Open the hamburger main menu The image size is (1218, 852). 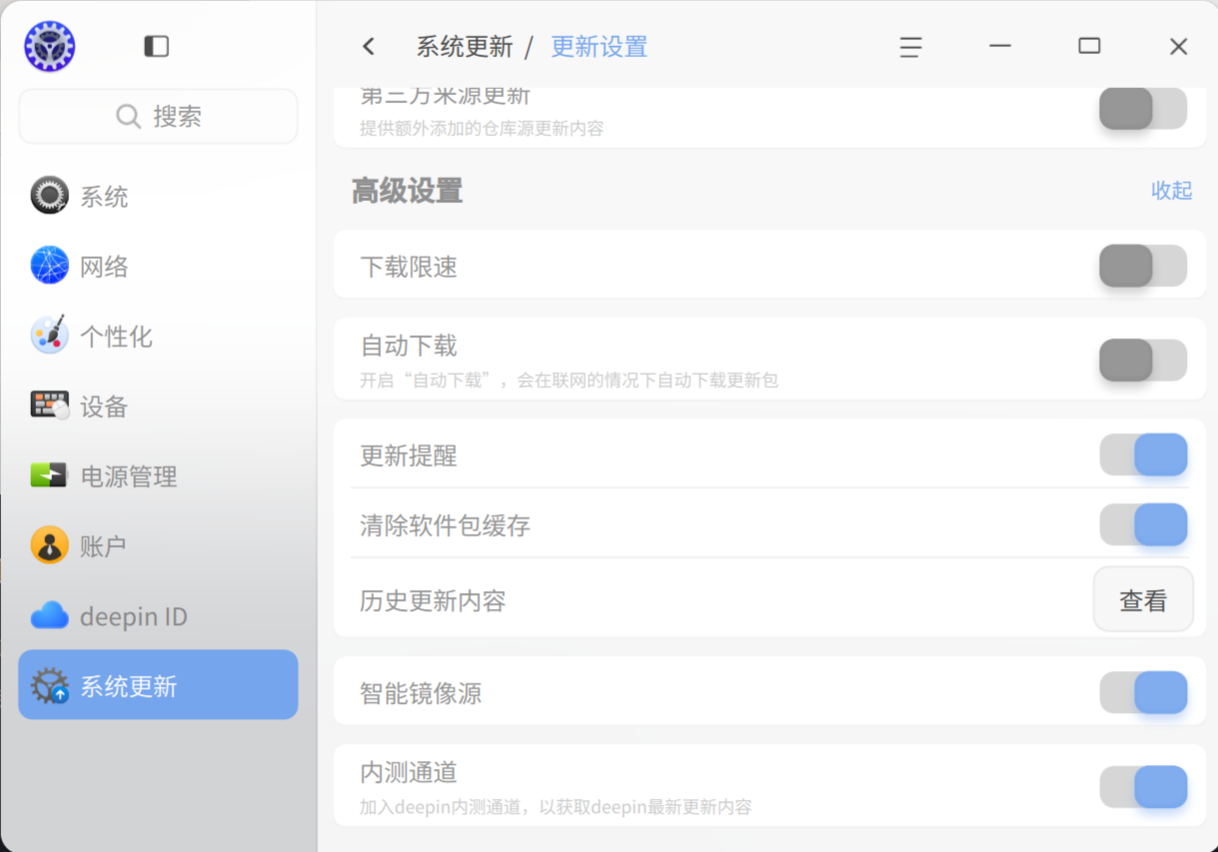(x=910, y=47)
